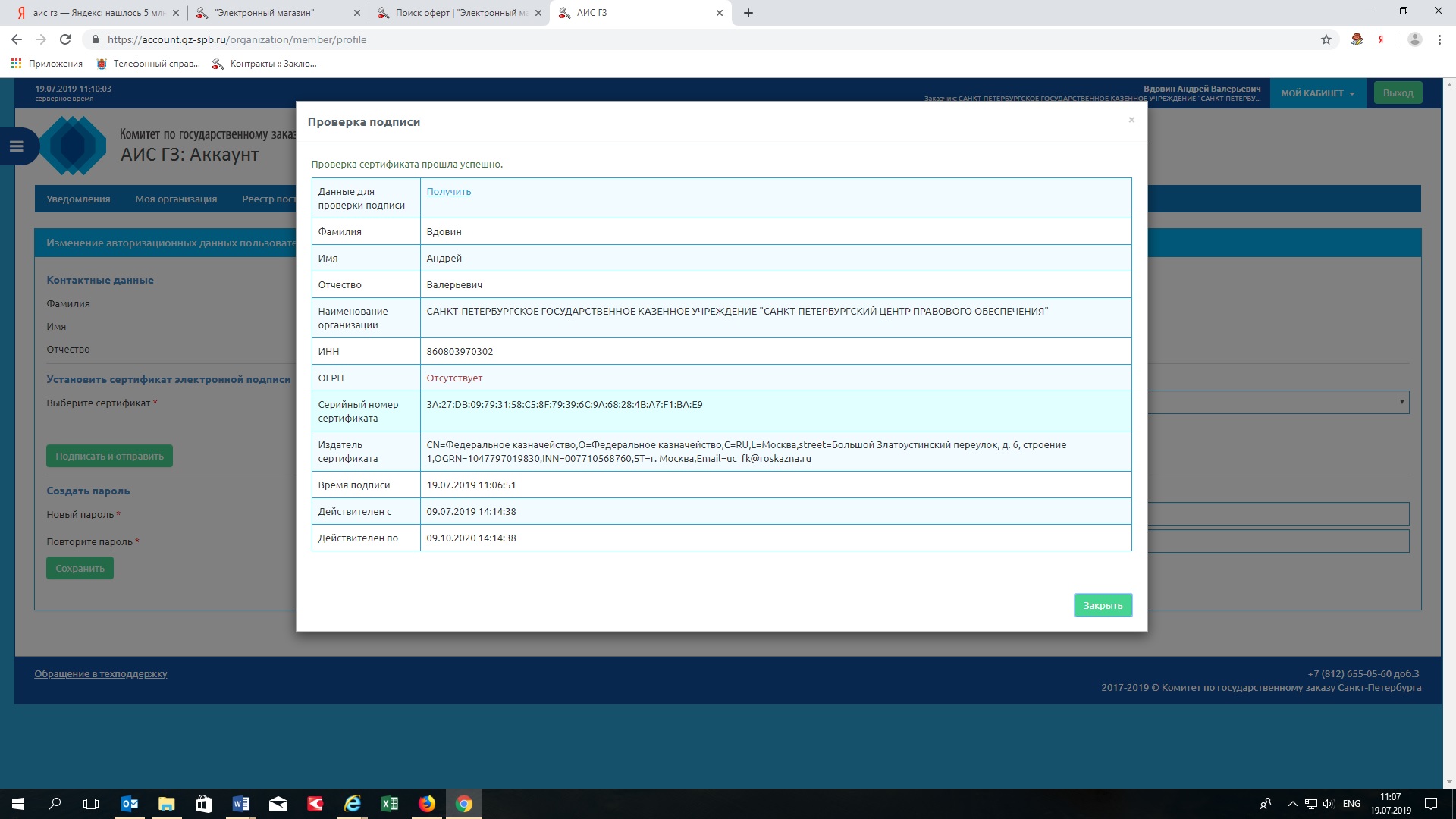Open the 'МОЙ КАБИНЕТ' dropdown
Viewport: 1456px width, 819px height.
(1317, 93)
